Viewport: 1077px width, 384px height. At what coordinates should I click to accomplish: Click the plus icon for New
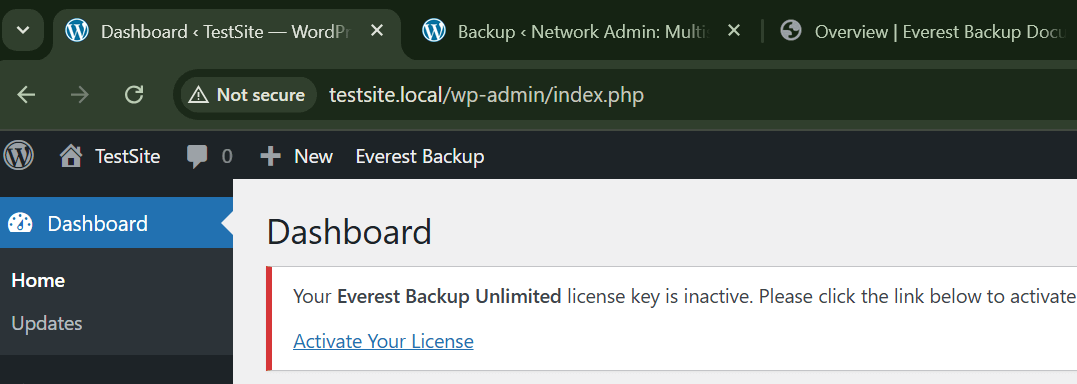pos(271,157)
